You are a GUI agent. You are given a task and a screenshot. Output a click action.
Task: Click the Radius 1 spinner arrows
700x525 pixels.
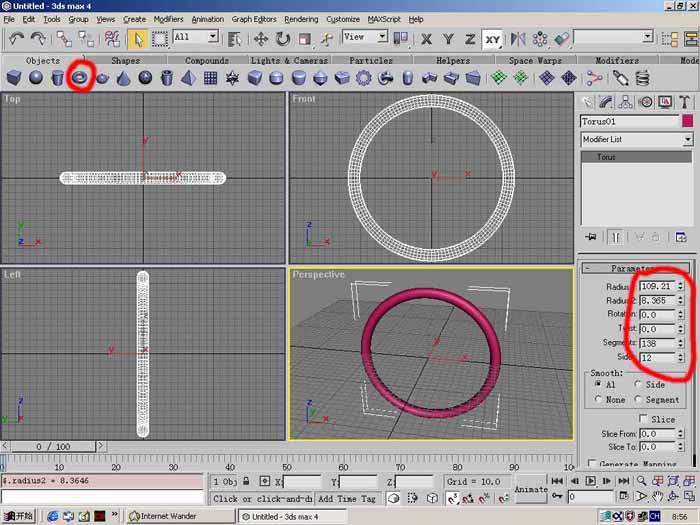(680, 286)
